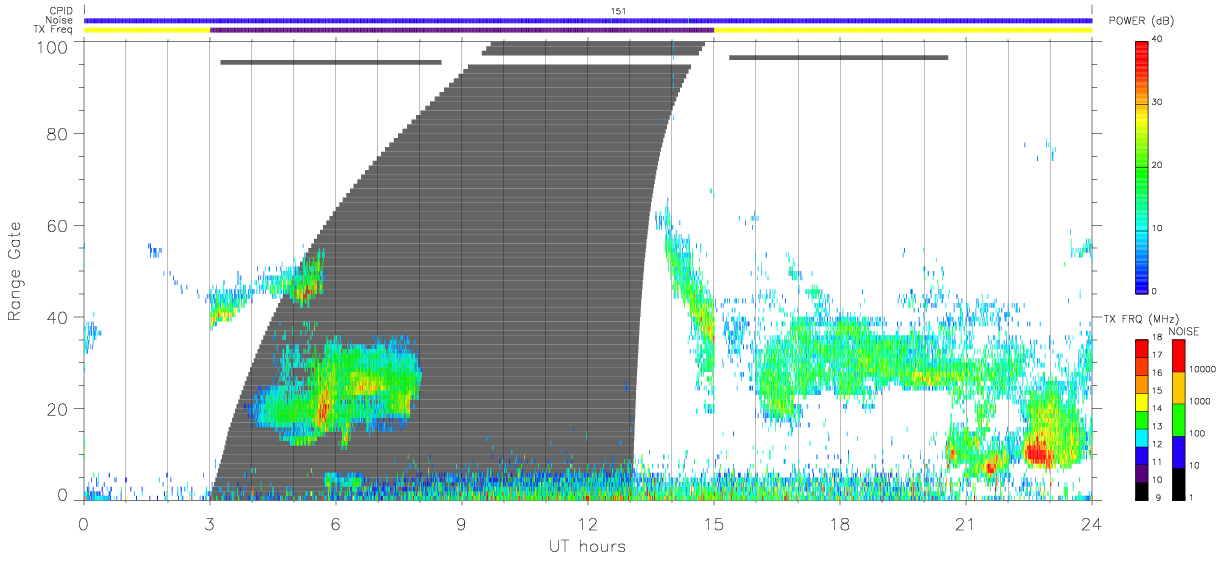
Task: Click the POWER (dB) colorbar gradient
Action: click(x=1142, y=166)
